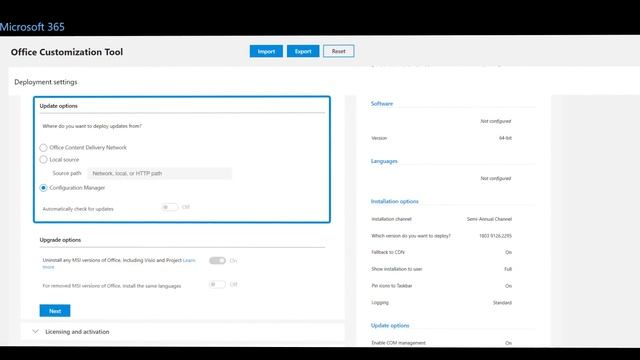This screenshot has height=360, width=640.
Task: Click the Standard logging value
Action: (502, 302)
